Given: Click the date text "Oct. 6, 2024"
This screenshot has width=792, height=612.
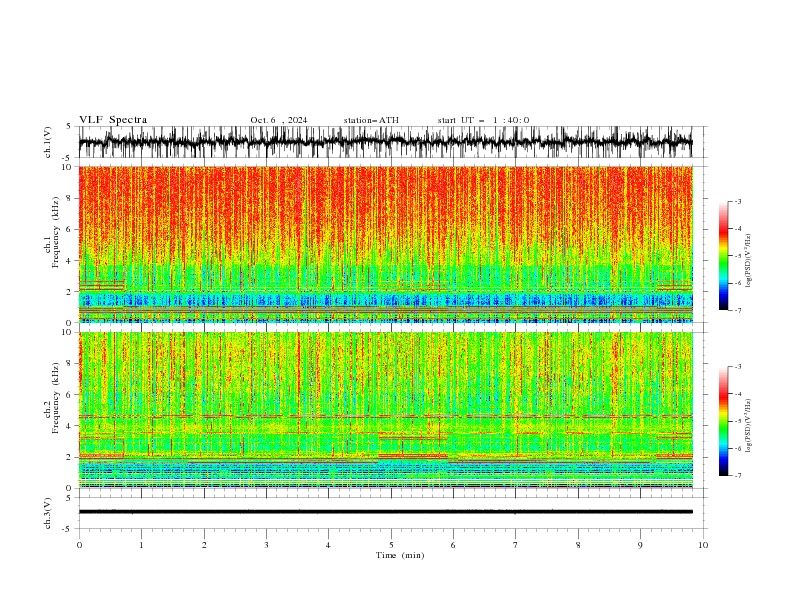Looking at the screenshot, I should (278, 120).
